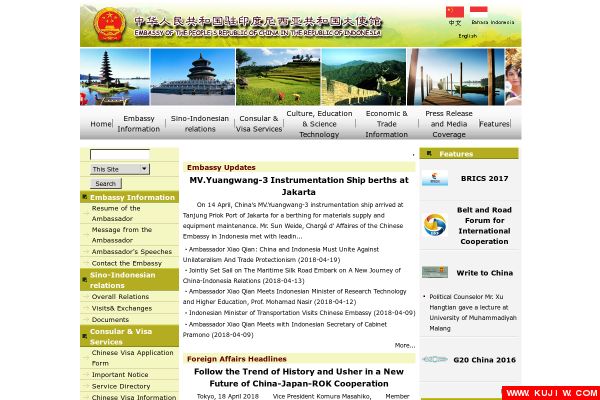Open Belt and Road Forum text link
The height and width of the screenshot is (400, 600).
[484, 225]
